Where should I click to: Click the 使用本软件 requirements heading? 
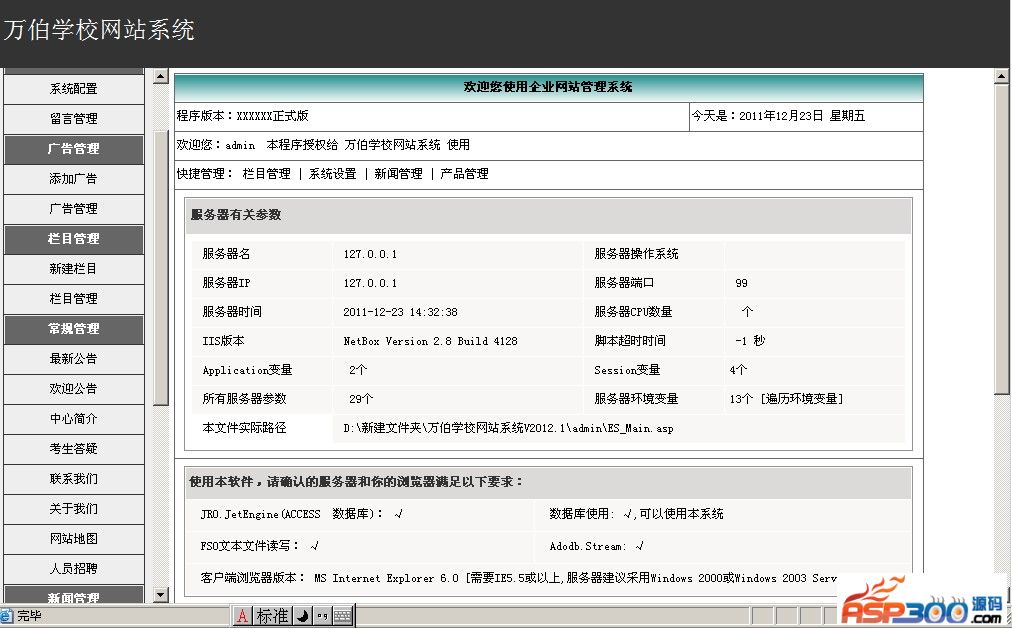click(356, 482)
